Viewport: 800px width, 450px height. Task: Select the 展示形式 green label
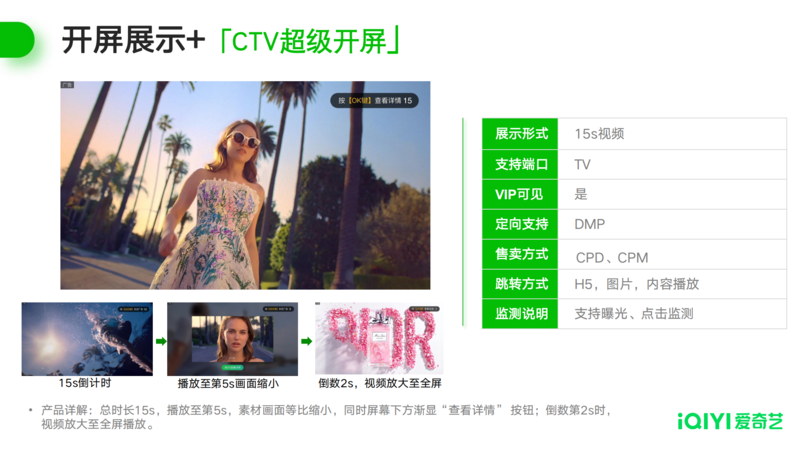pyautogui.click(x=522, y=134)
